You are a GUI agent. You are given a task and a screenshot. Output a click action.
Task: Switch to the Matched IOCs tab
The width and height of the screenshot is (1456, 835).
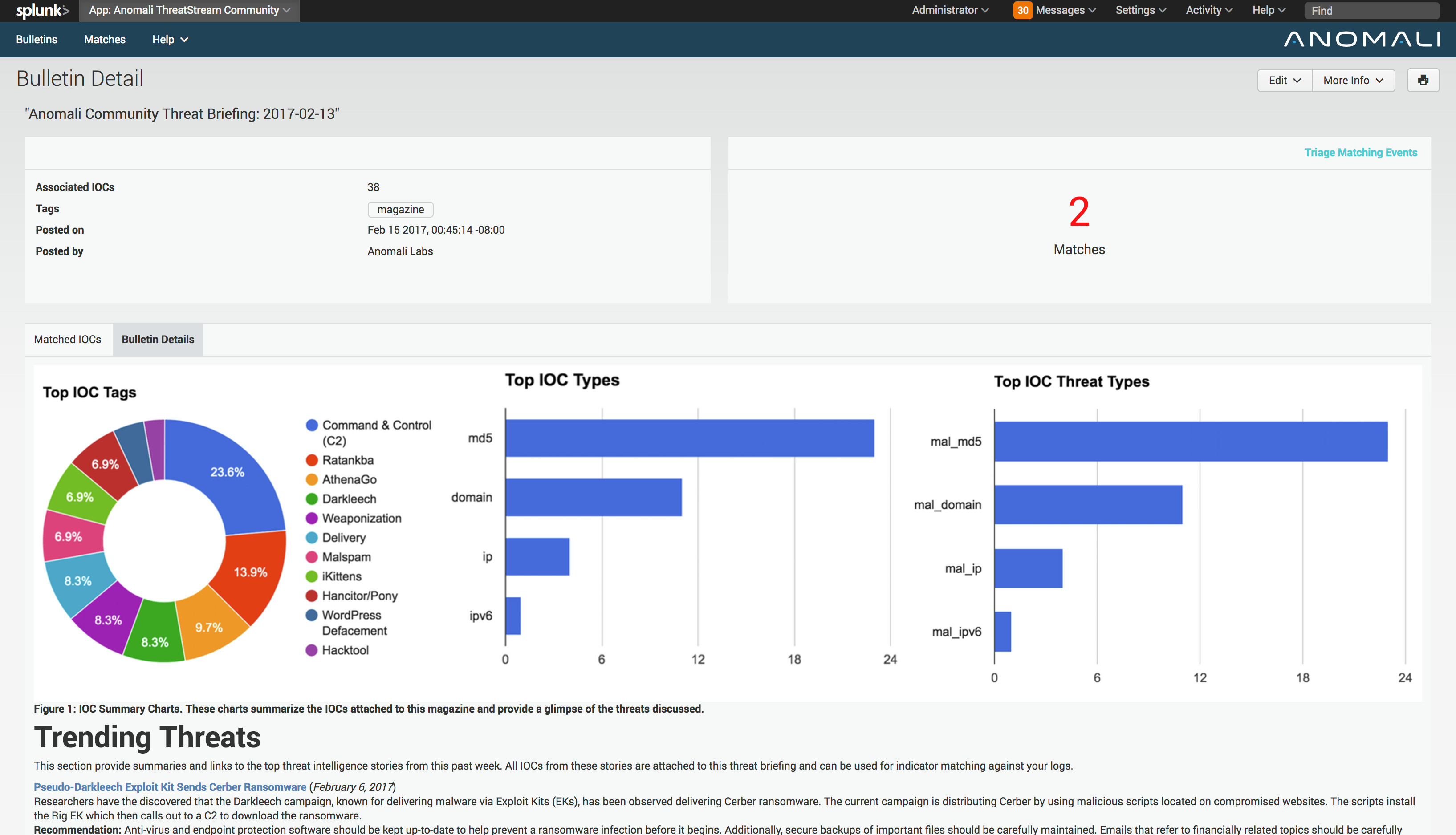pyautogui.click(x=68, y=339)
